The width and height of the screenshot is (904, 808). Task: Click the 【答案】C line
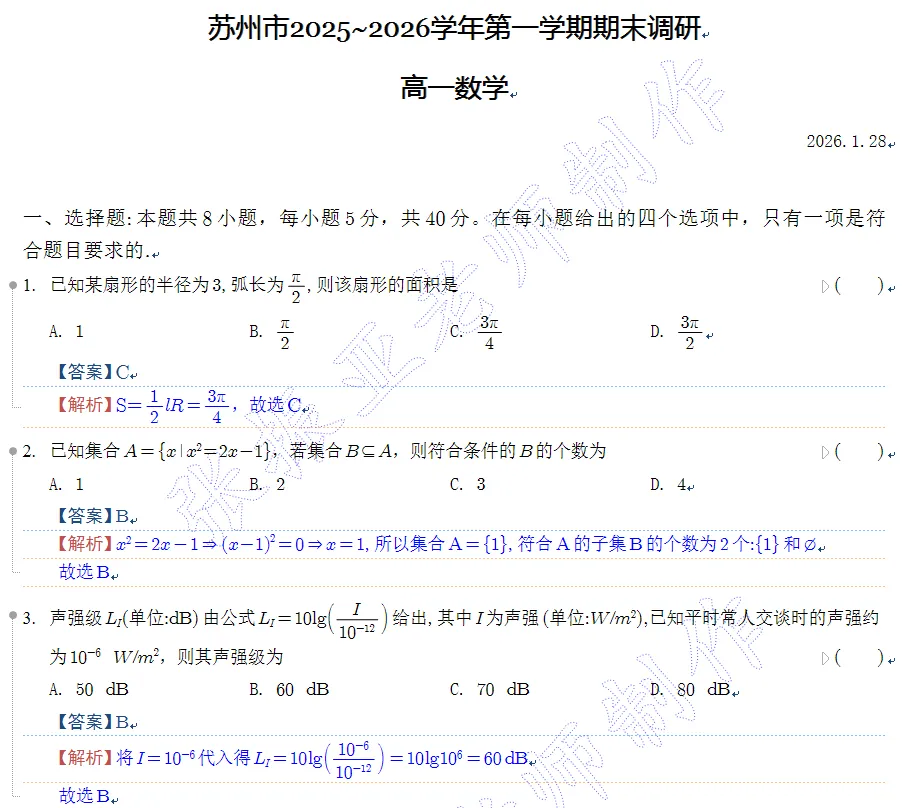(94, 372)
